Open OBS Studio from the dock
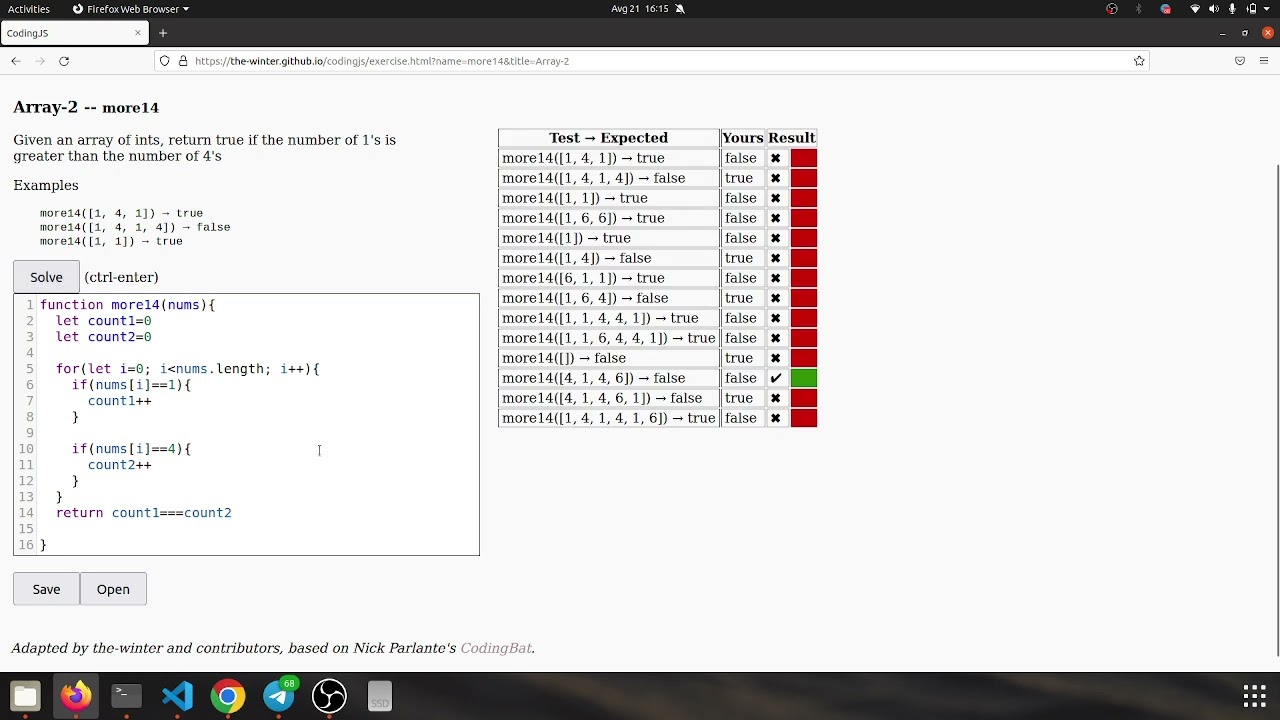The image size is (1280, 720). pyautogui.click(x=329, y=696)
